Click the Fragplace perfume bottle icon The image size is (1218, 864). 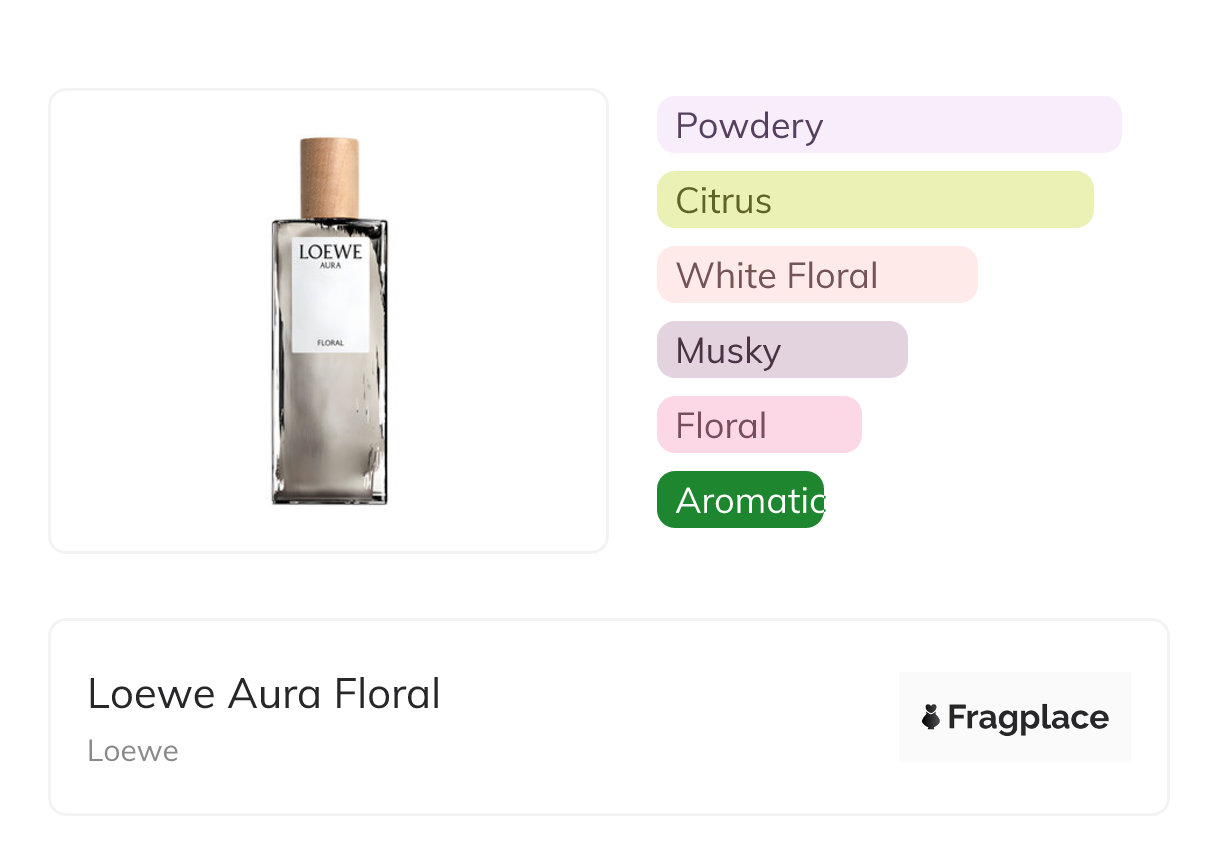(931, 717)
